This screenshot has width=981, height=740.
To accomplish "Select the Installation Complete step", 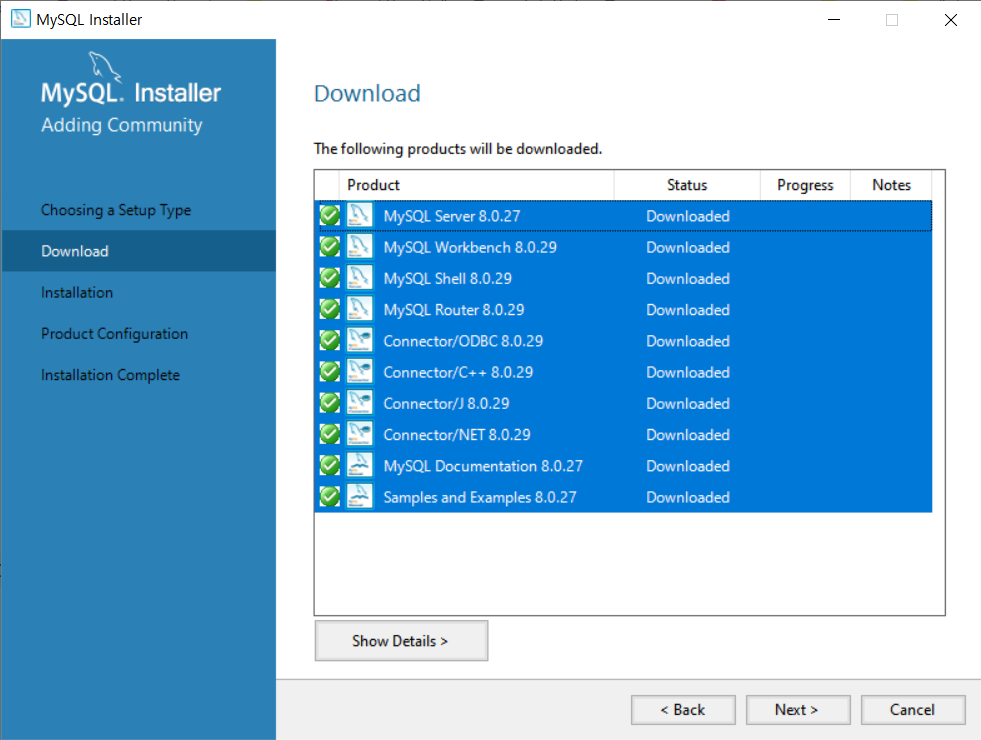I will (111, 375).
